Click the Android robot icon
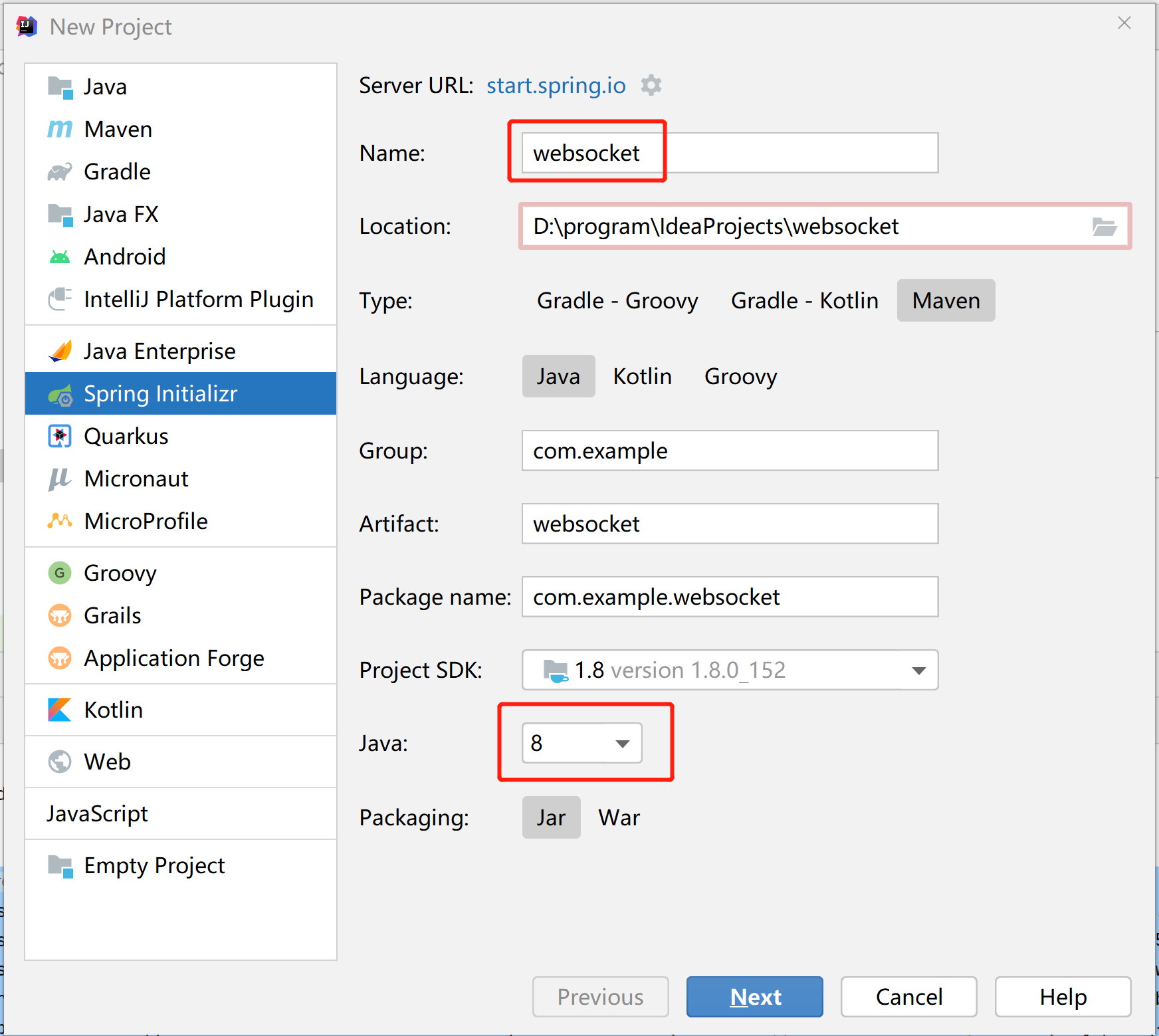Image resolution: width=1159 pixels, height=1036 pixels. pyautogui.click(x=60, y=257)
